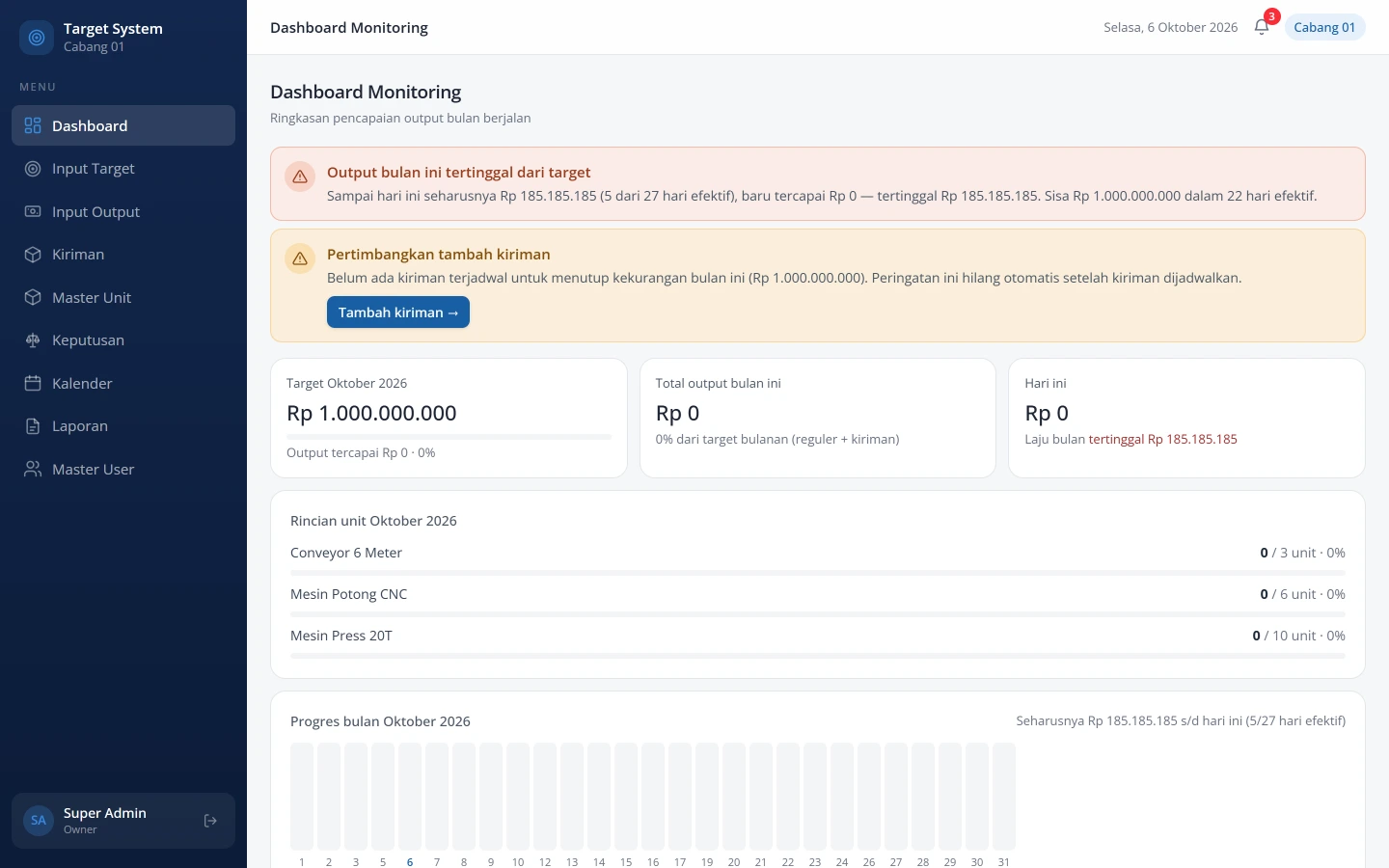Open the Input Target menu

(x=123, y=169)
